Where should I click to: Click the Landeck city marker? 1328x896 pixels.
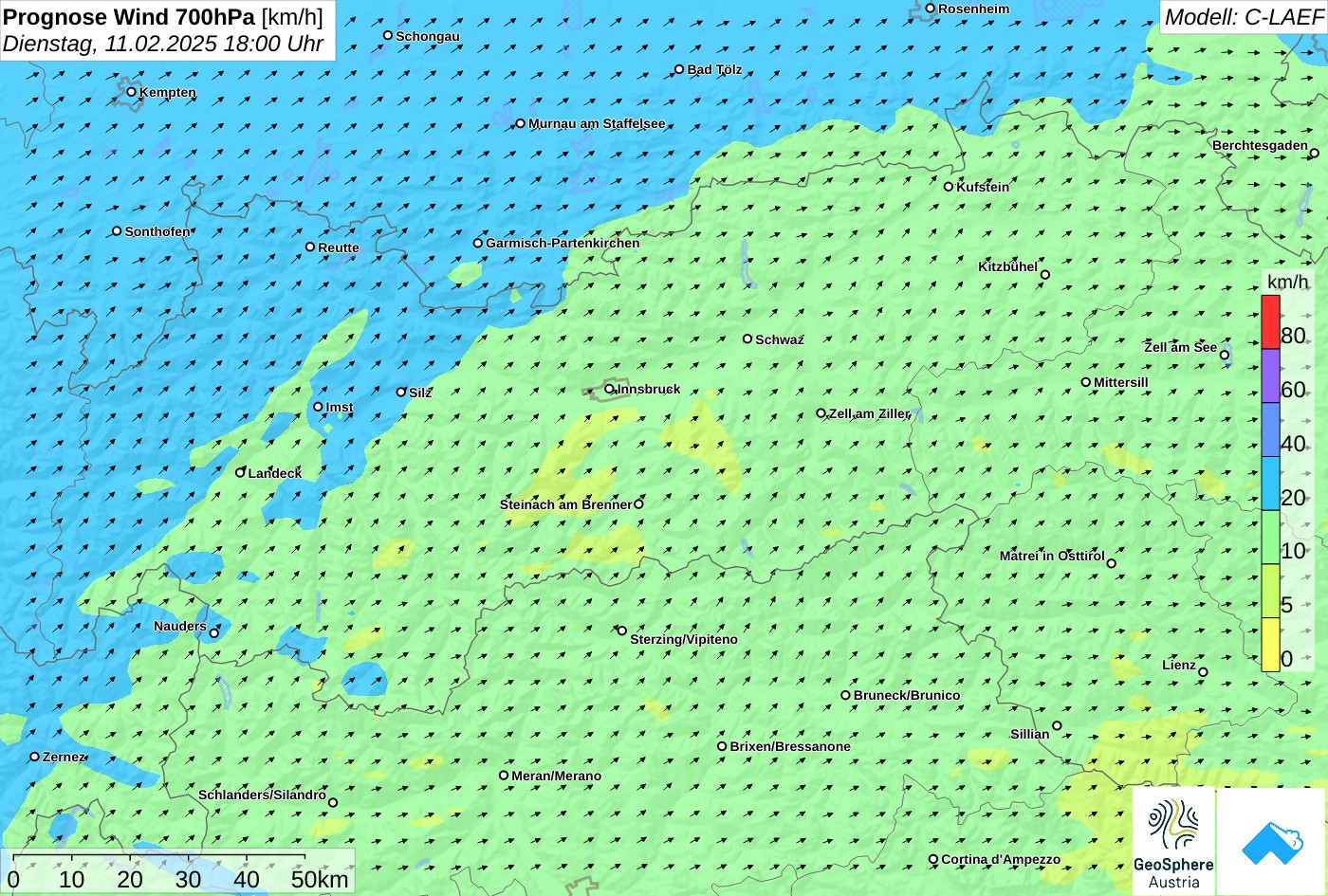pyautogui.click(x=240, y=472)
